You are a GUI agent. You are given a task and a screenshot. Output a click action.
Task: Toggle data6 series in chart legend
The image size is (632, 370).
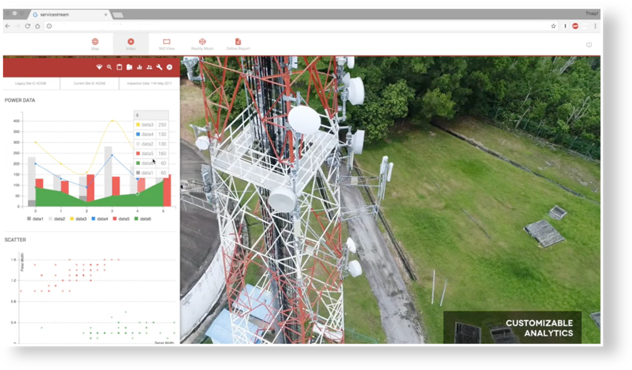point(143,219)
